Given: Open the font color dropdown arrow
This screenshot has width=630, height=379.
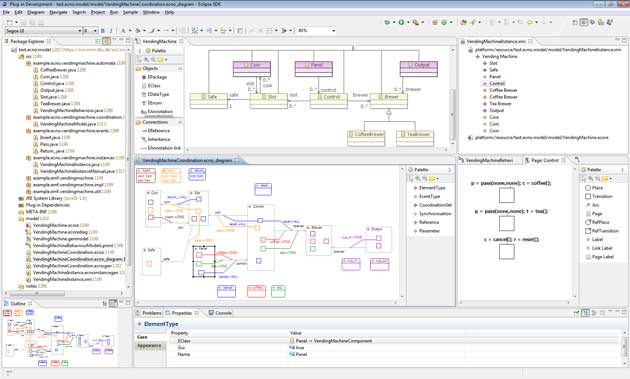Looking at the screenshot, I should (x=129, y=31).
